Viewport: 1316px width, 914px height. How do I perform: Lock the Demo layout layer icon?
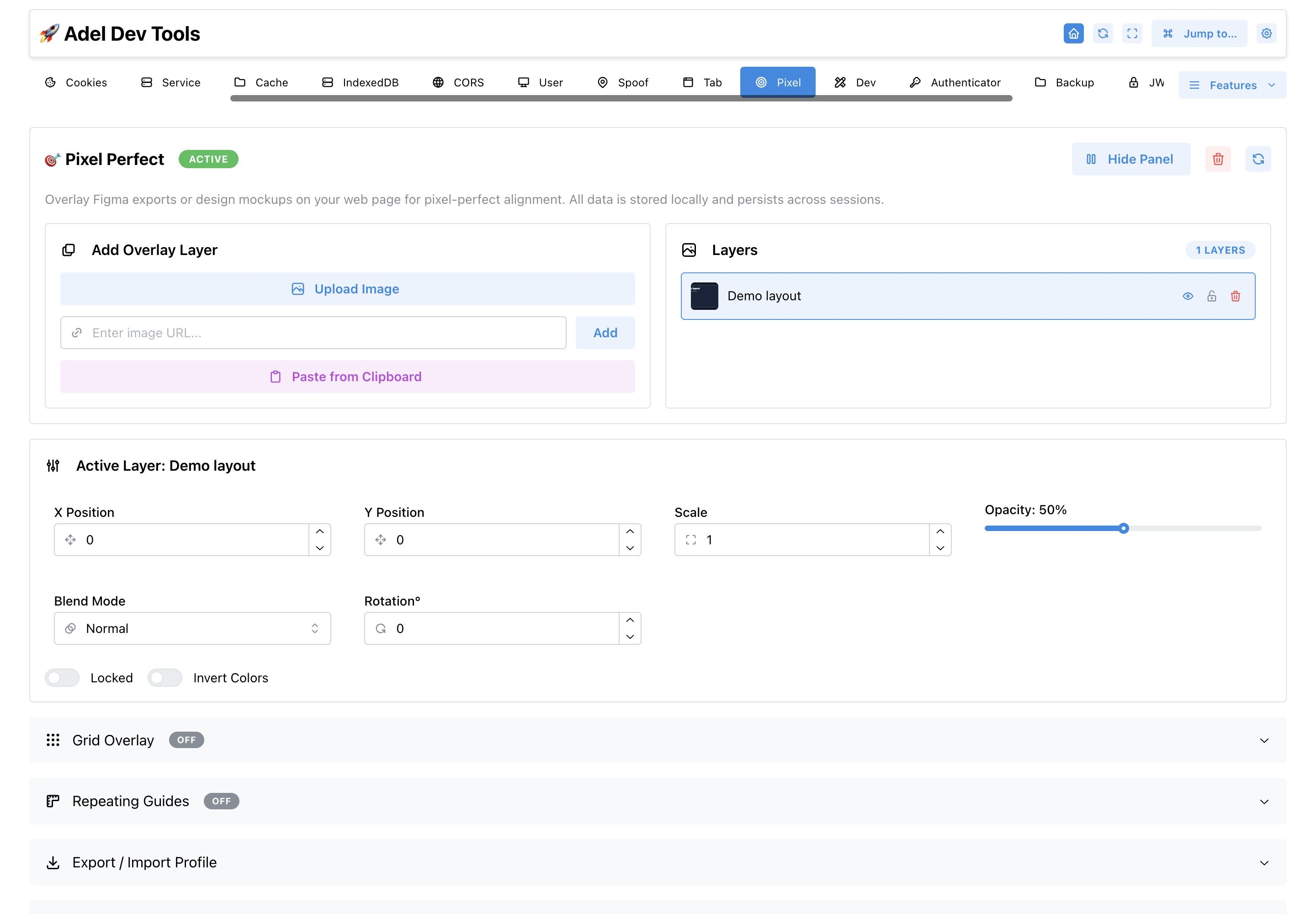1211,296
